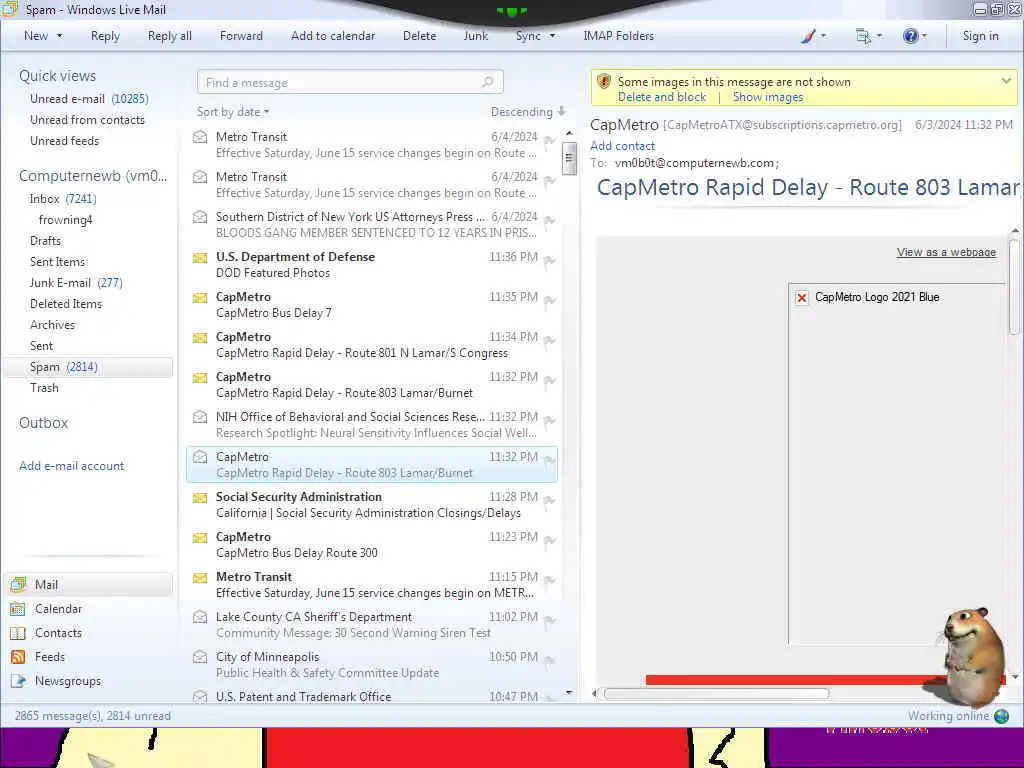Image resolution: width=1024 pixels, height=768 pixels.
Task: Click Delete and block link
Action: click(662, 97)
